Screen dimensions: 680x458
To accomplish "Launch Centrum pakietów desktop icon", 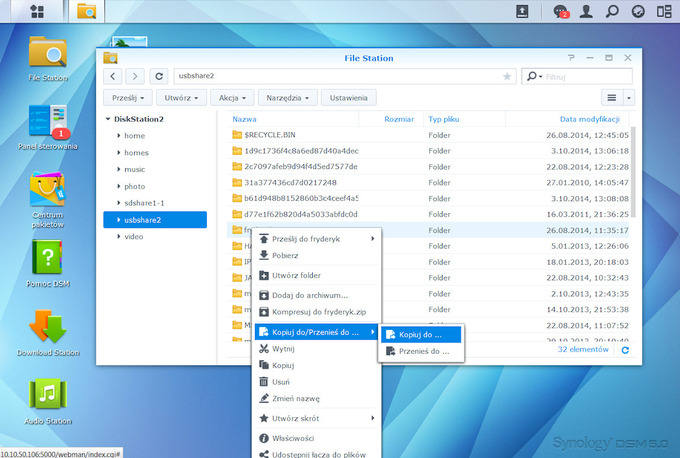I will (x=48, y=200).
